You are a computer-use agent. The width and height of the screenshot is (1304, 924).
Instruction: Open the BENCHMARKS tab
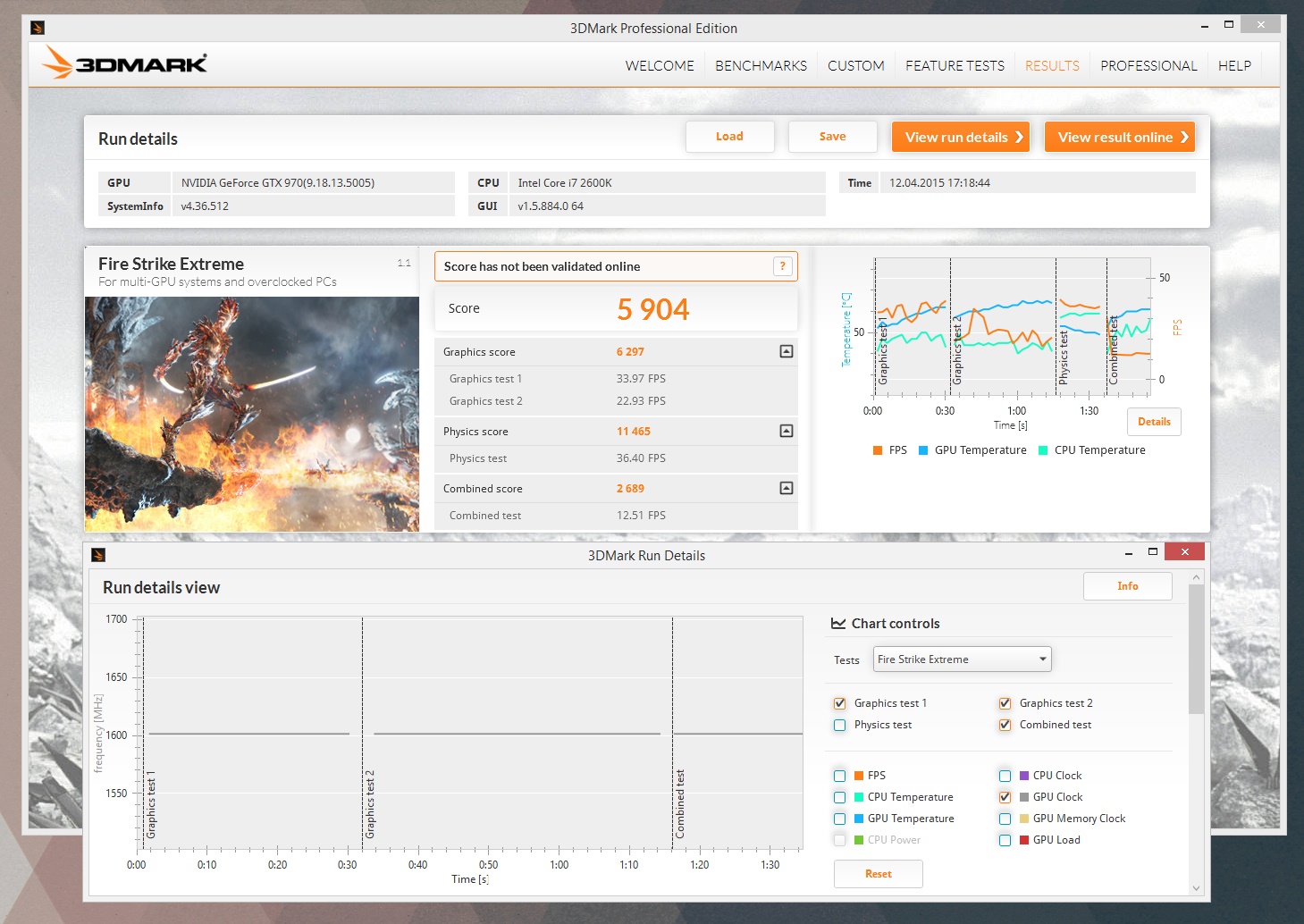point(761,66)
